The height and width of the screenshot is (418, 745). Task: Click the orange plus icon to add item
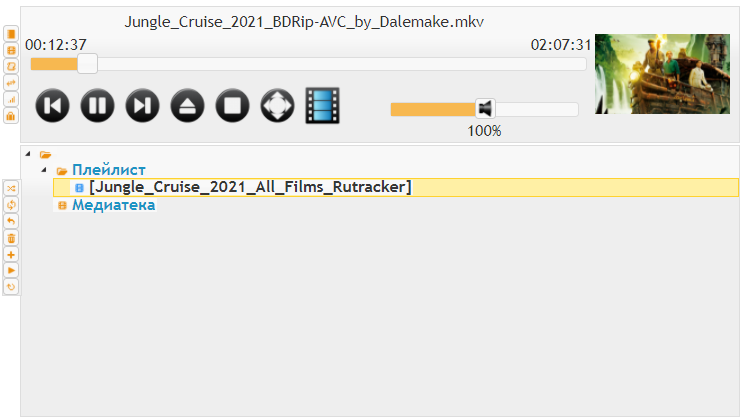click(x=11, y=255)
